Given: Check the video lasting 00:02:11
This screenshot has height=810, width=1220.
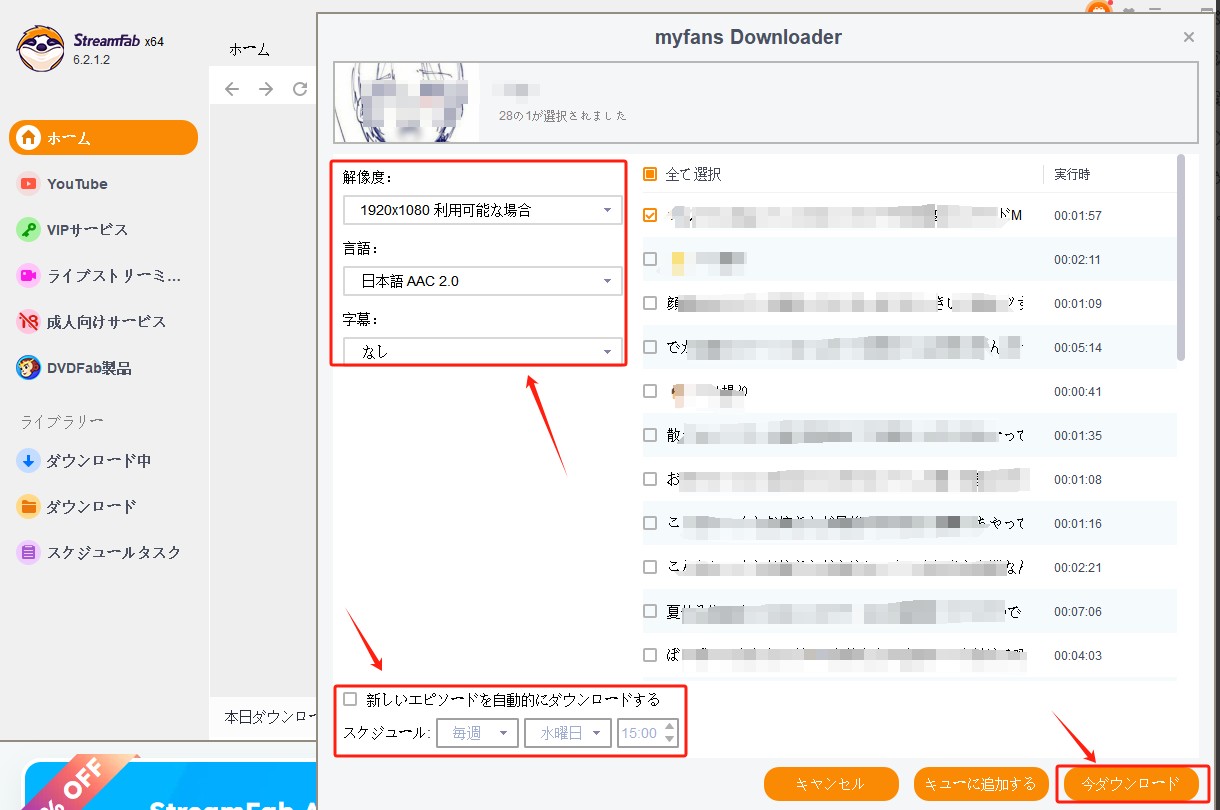Looking at the screenshot, I should coord(650,259).
